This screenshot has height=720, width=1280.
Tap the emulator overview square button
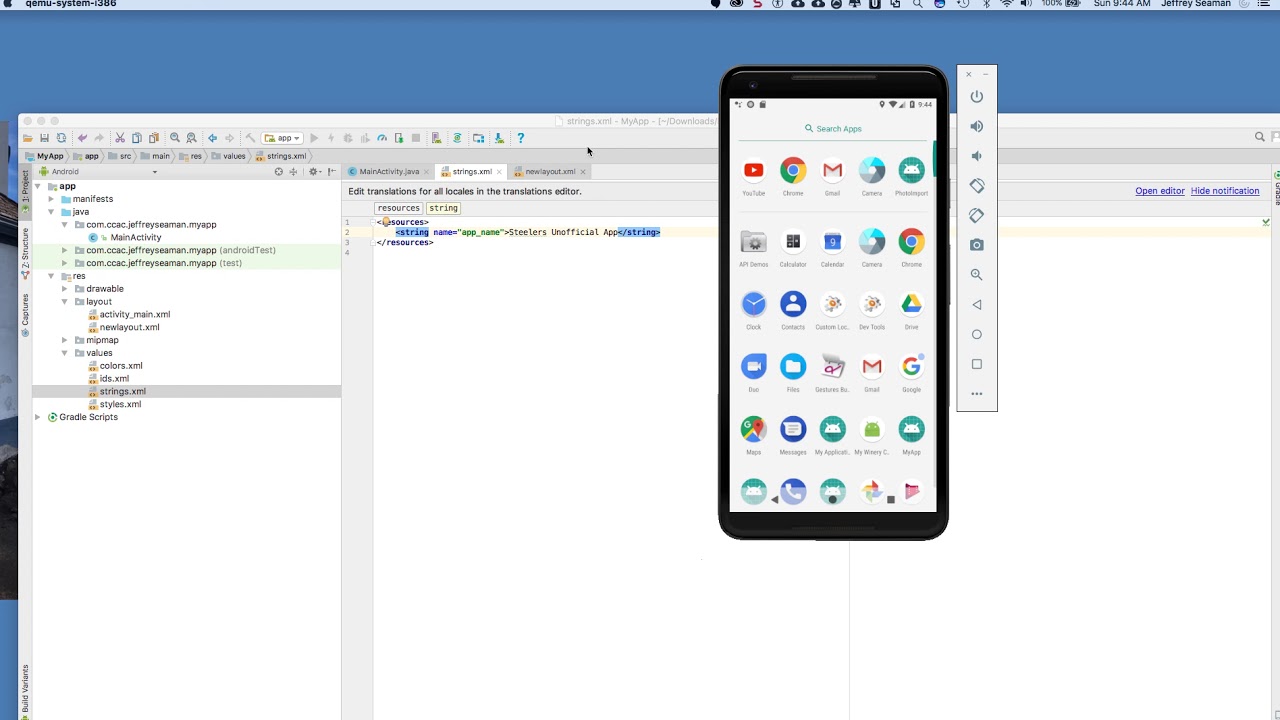(977, 364)
